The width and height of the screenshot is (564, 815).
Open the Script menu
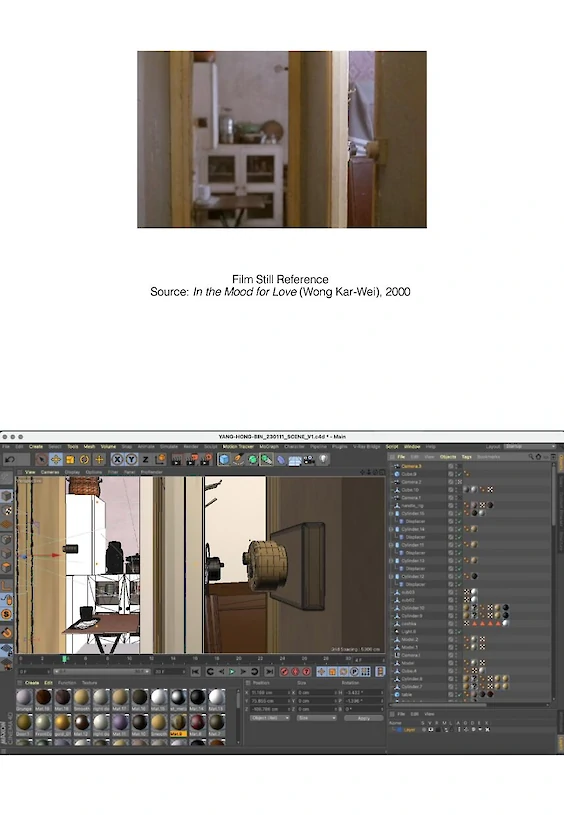[x=392, y=446]
